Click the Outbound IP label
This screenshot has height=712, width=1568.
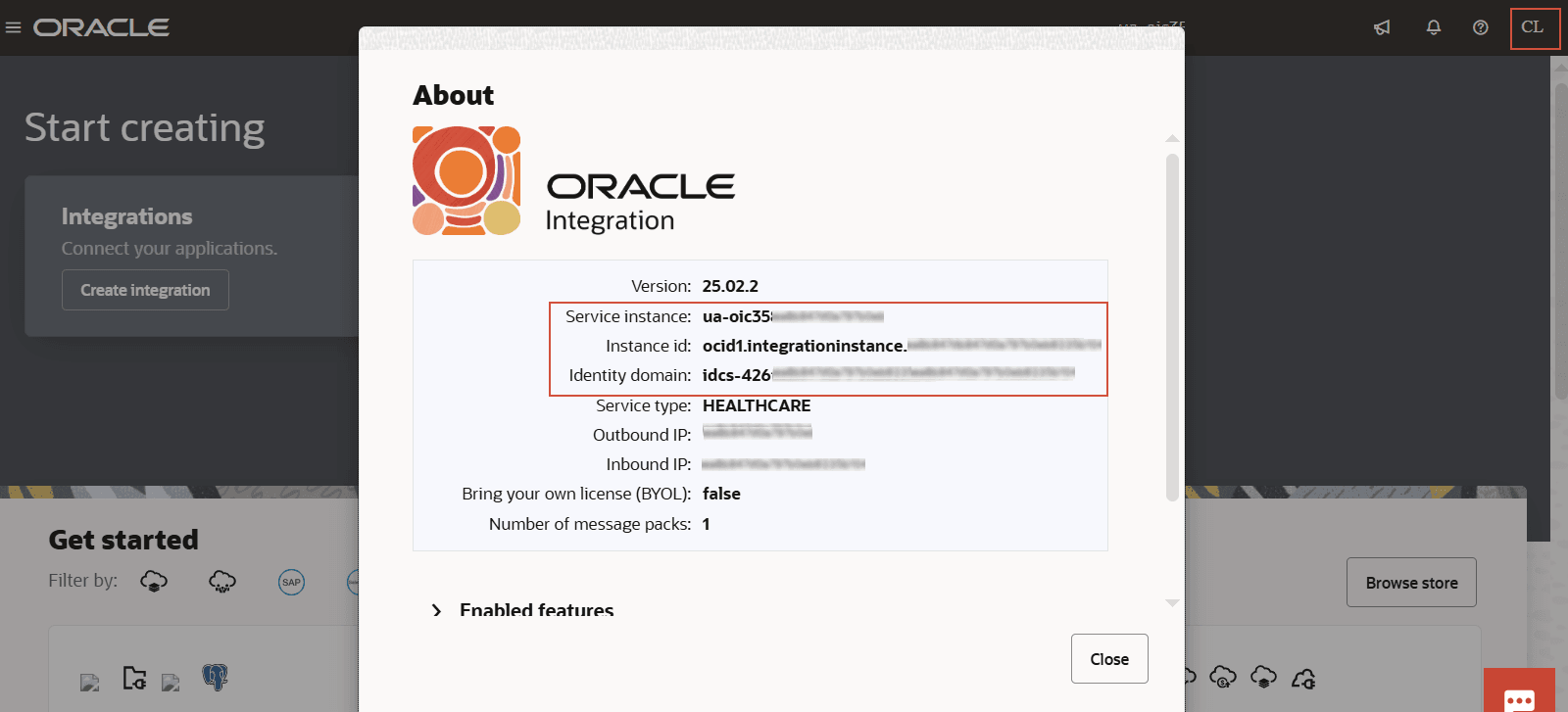tap(642, 435)
